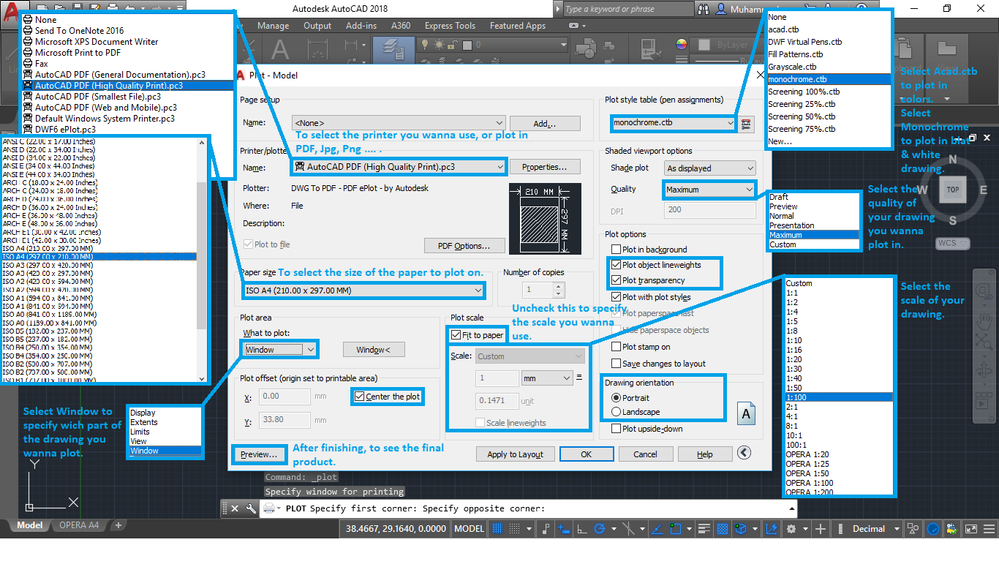Click the Preview... button
The height and width of the screenshot is (562, 999).
[x=259, y=454]
